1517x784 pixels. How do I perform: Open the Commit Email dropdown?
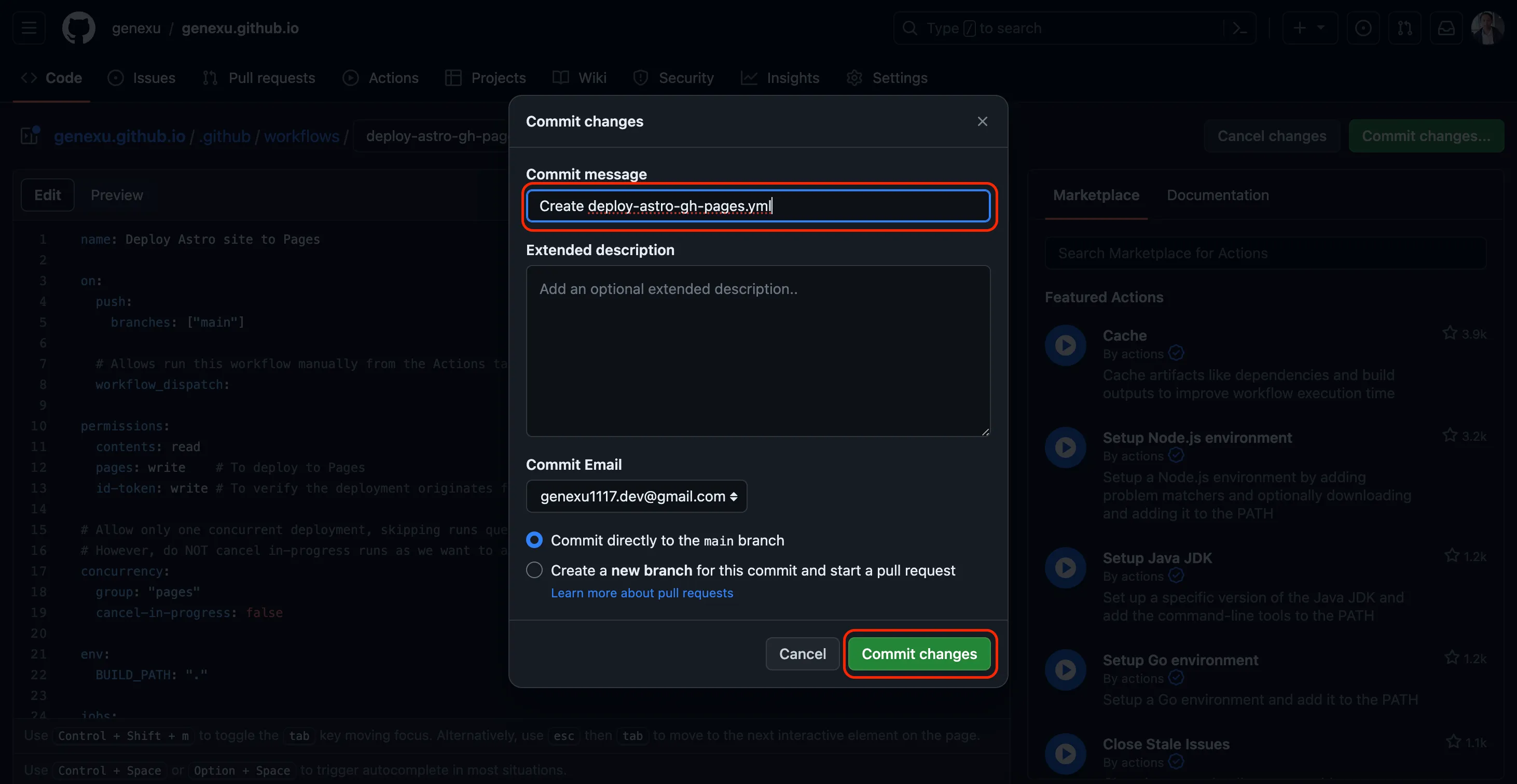(636, 496)
